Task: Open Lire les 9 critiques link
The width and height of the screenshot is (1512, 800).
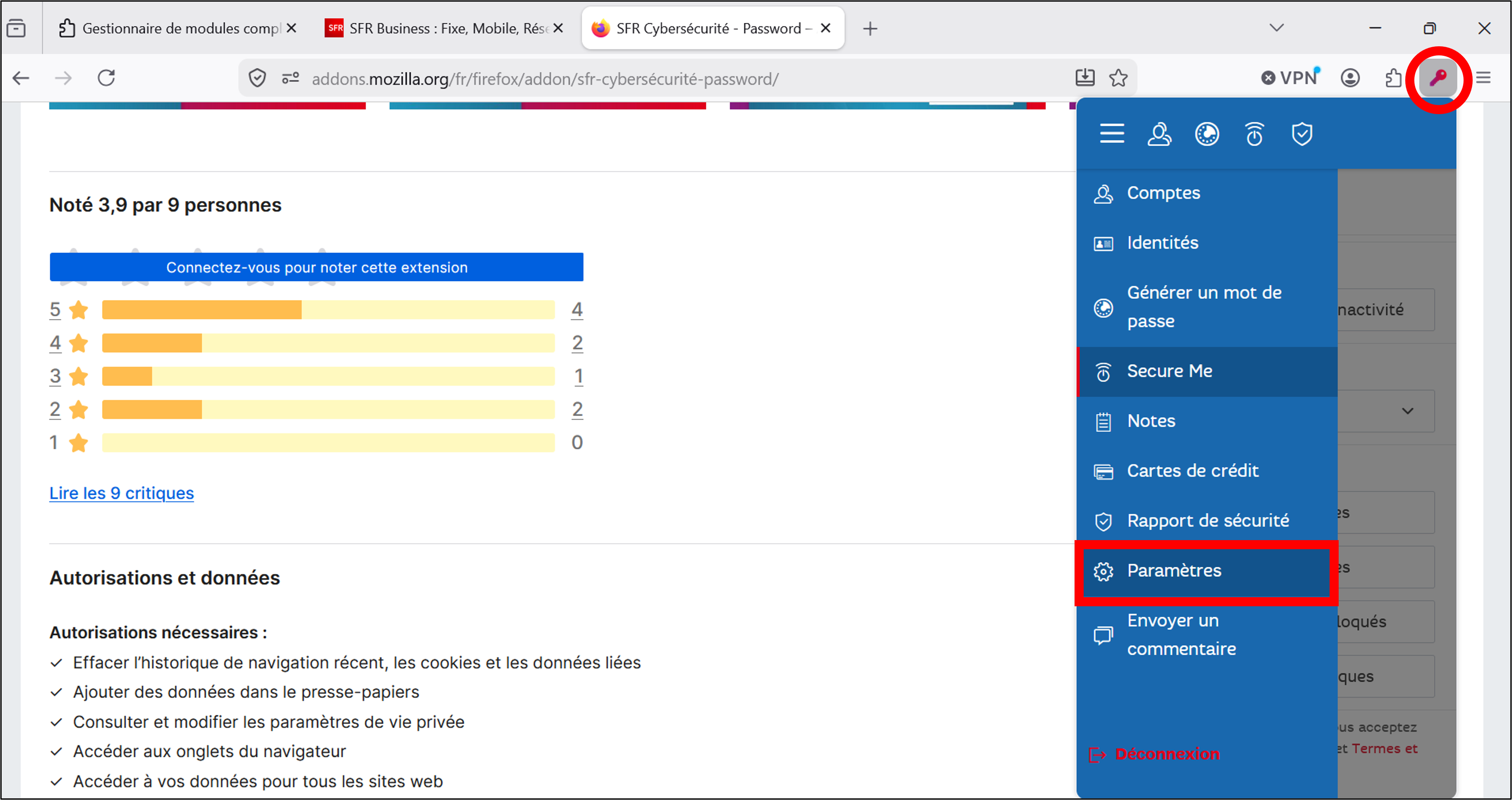Action: click(x=121, y=493)
